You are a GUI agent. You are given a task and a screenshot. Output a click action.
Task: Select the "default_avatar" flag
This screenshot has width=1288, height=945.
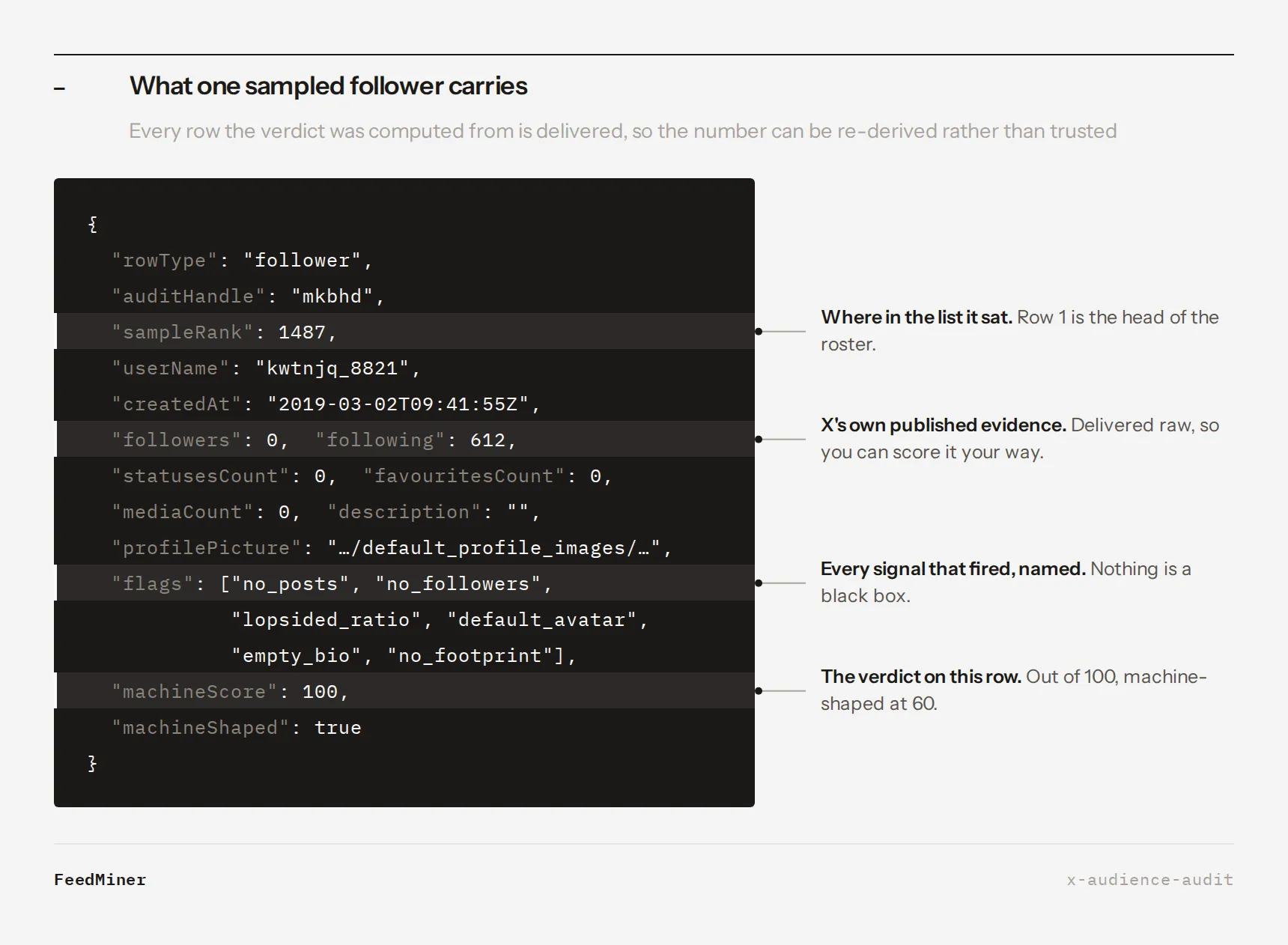pos(541,619)
